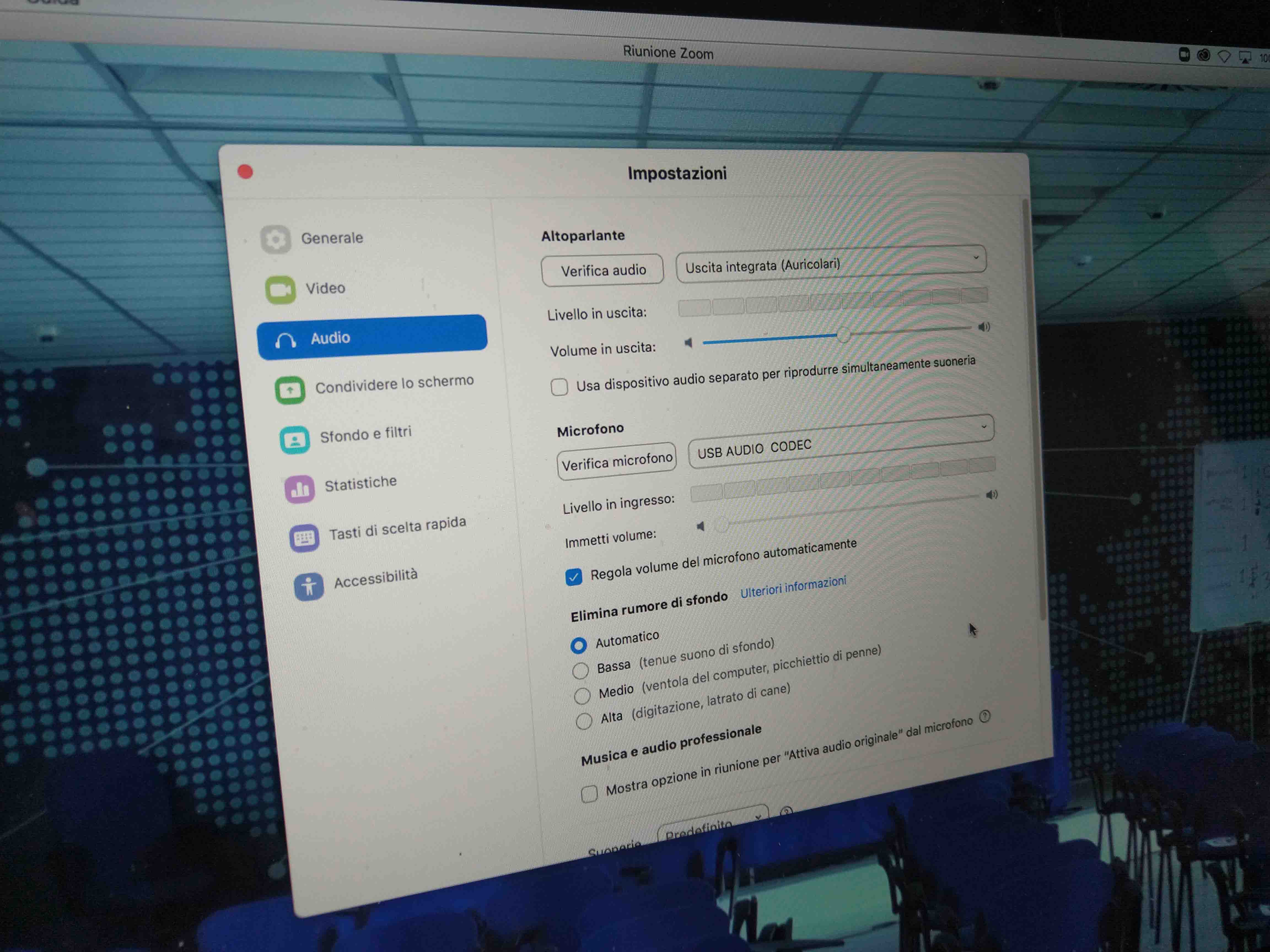
Task: Click the Microfono heading
Action: point(590,430)
